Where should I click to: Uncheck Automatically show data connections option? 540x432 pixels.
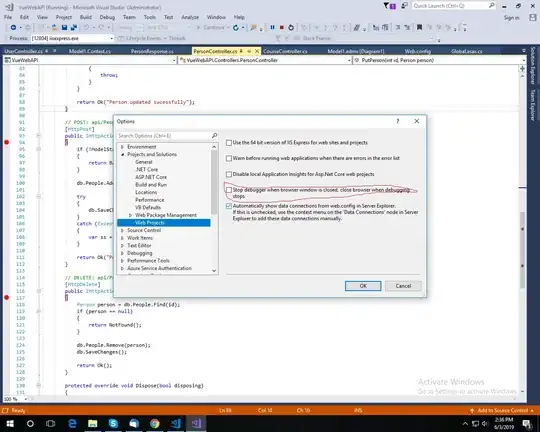pos(229,206)
